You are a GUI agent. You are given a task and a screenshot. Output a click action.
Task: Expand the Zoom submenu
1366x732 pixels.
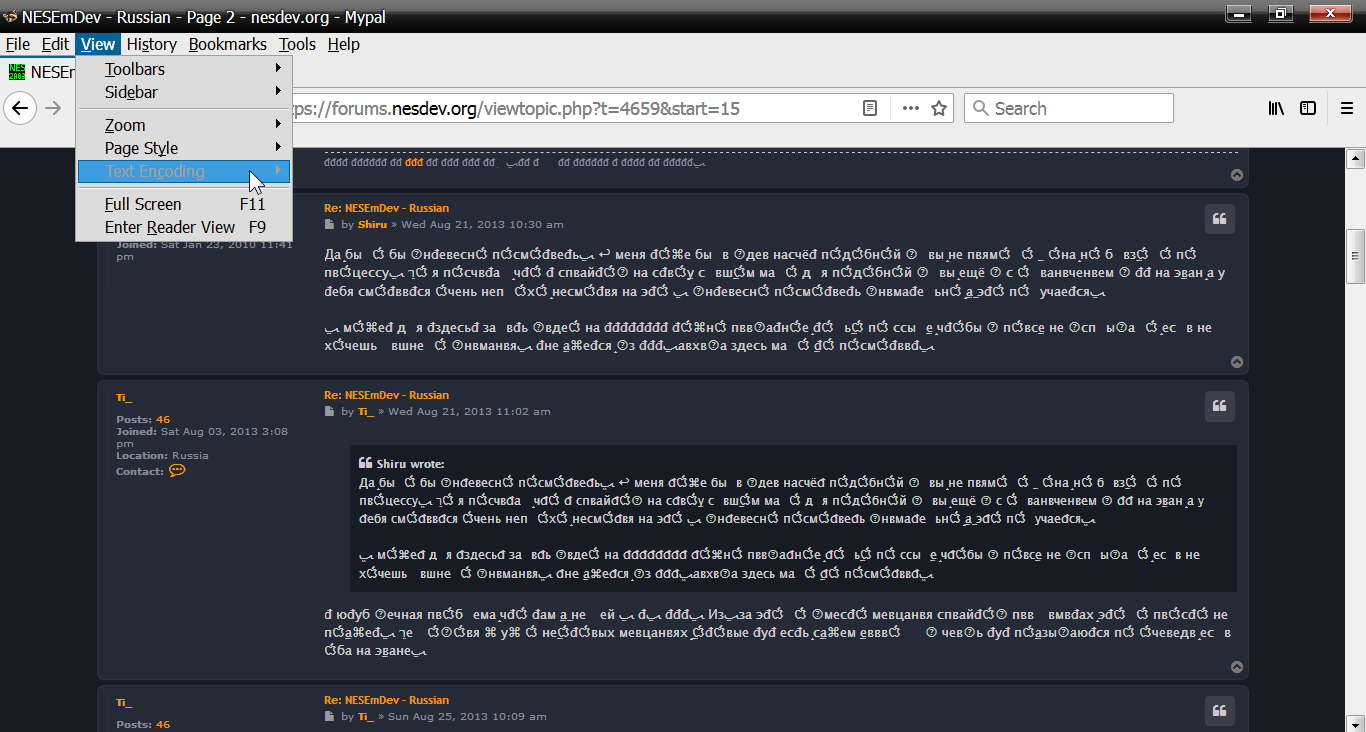tap(184, 125)
